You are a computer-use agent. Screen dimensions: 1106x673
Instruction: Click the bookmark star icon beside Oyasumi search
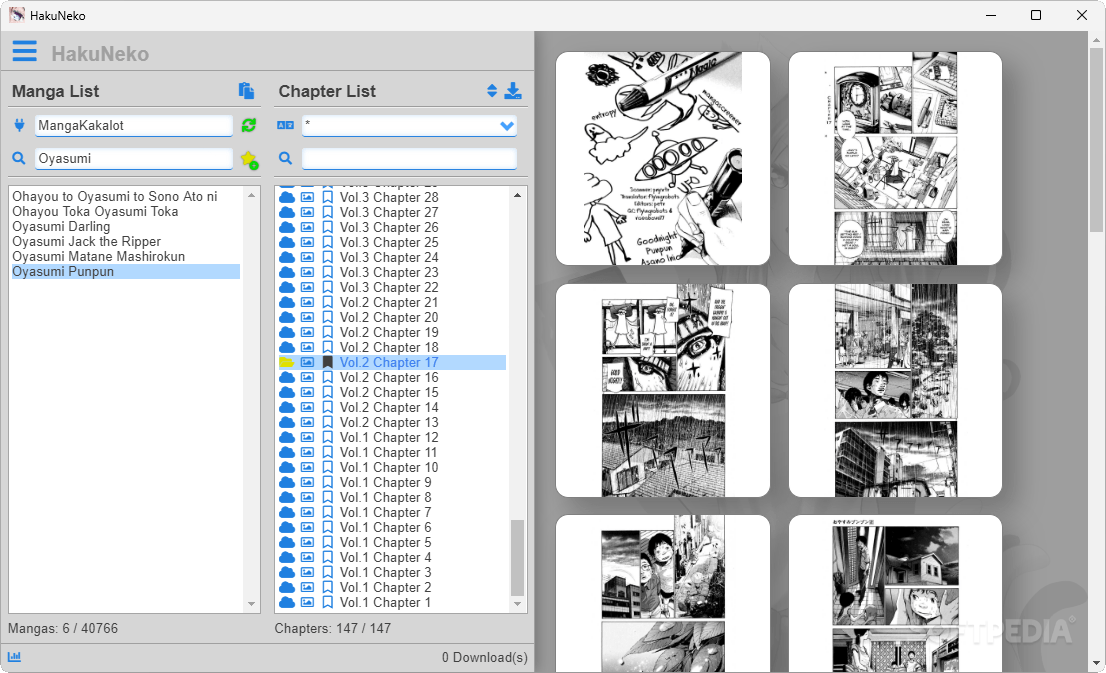tap(249, 159)
